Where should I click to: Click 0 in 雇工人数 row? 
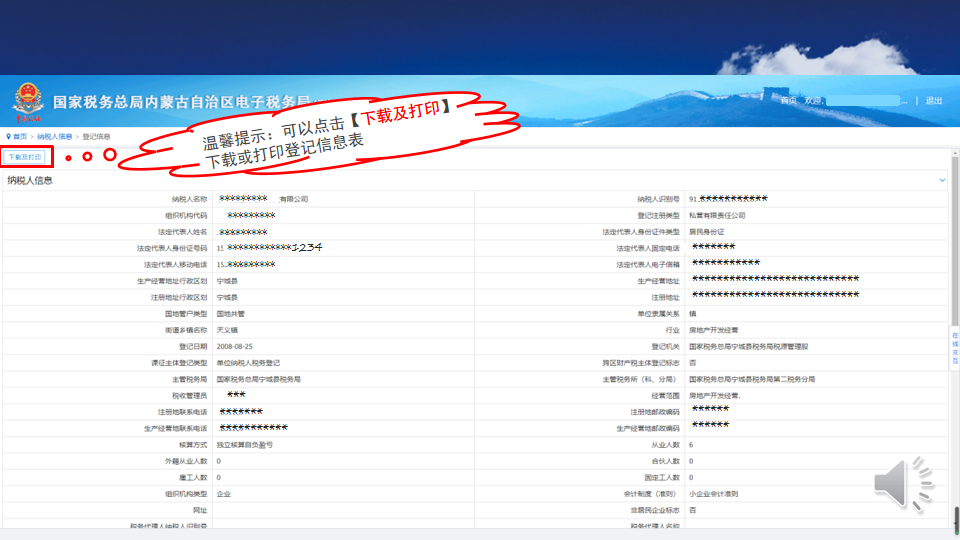[219, 478]
